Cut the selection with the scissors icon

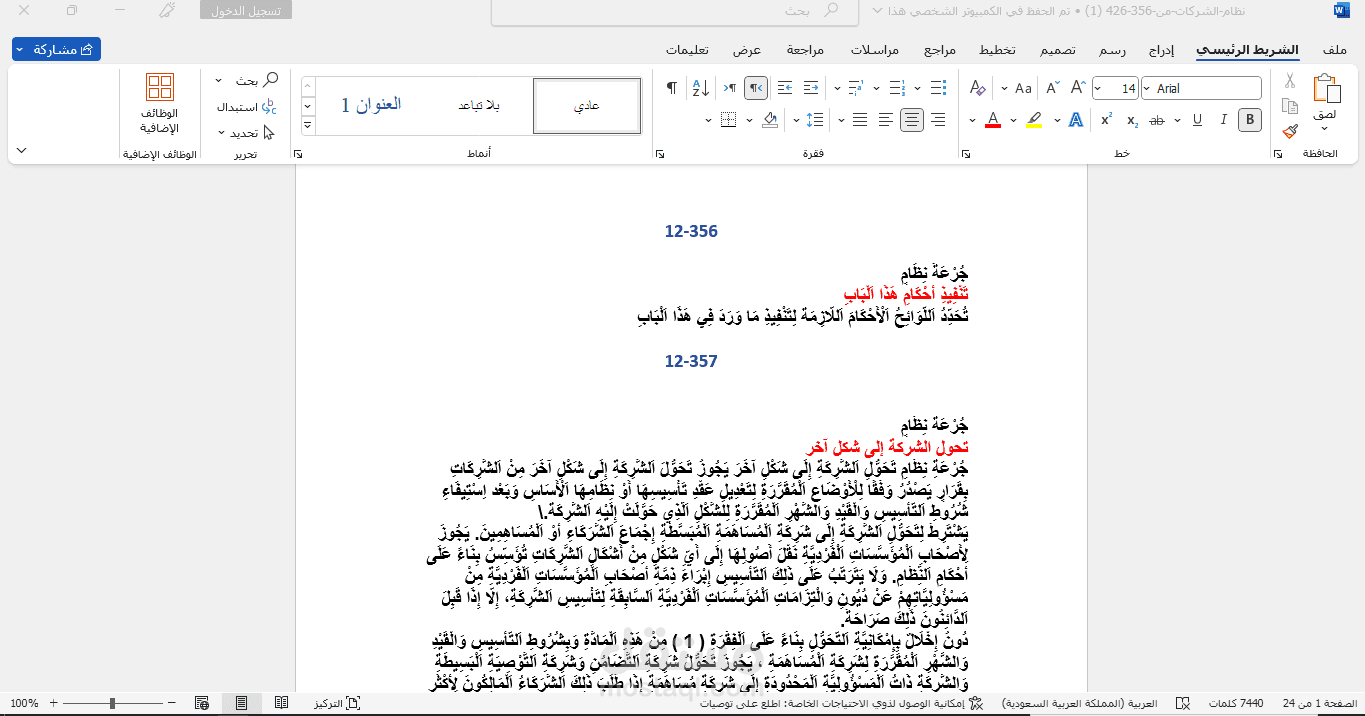tap(1290, 81)
